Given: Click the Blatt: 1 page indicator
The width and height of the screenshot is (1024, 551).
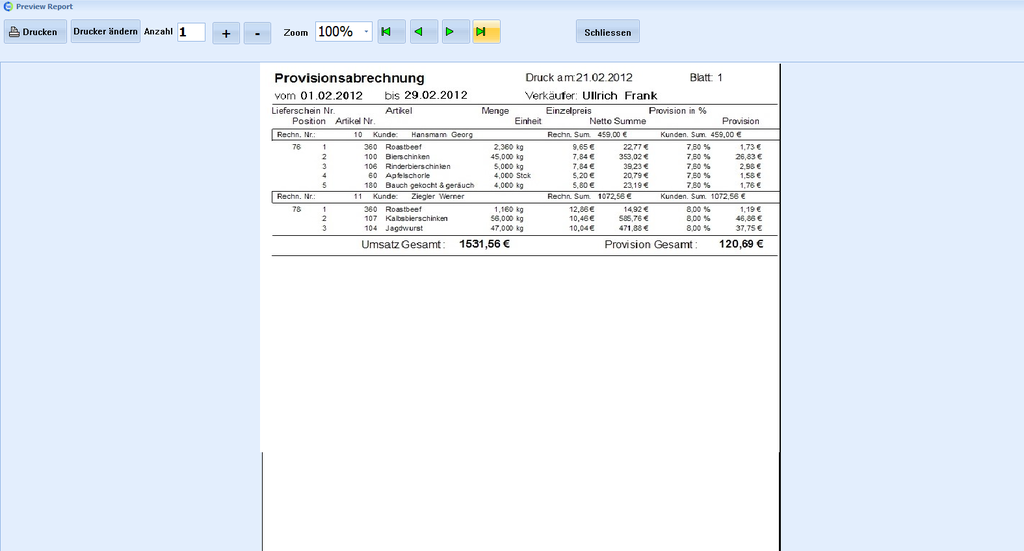Looking at the screenshot, I should pyautogui.click(x=706, y=78).
